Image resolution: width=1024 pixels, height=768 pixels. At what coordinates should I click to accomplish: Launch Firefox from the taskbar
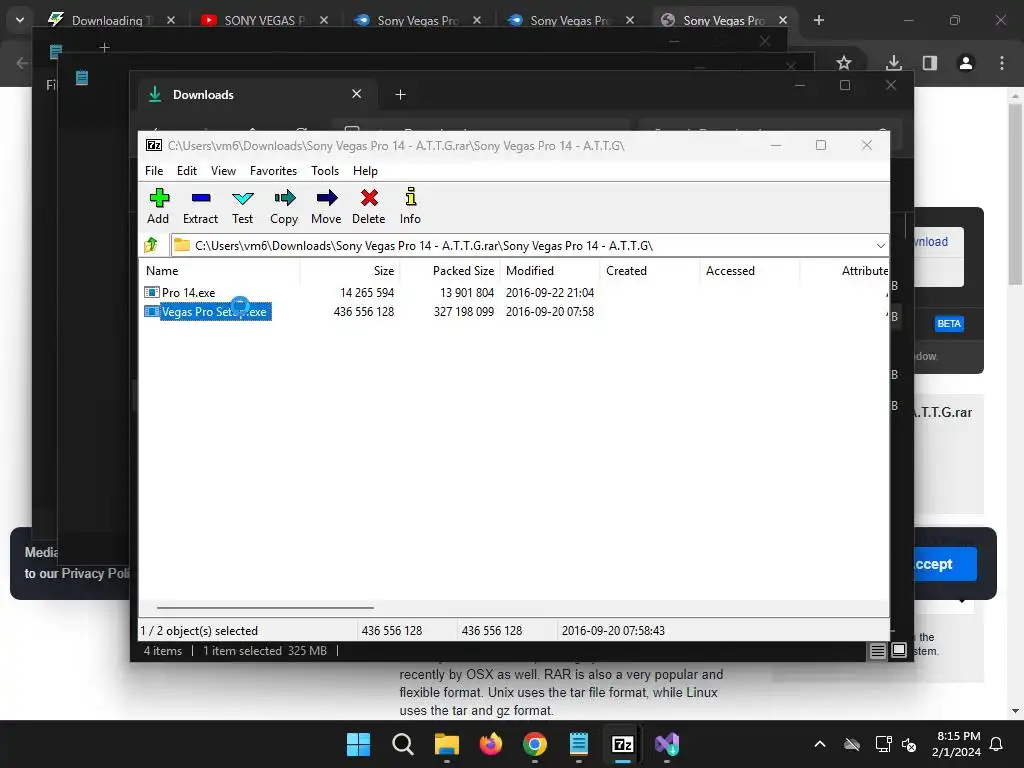pos(490,744)
